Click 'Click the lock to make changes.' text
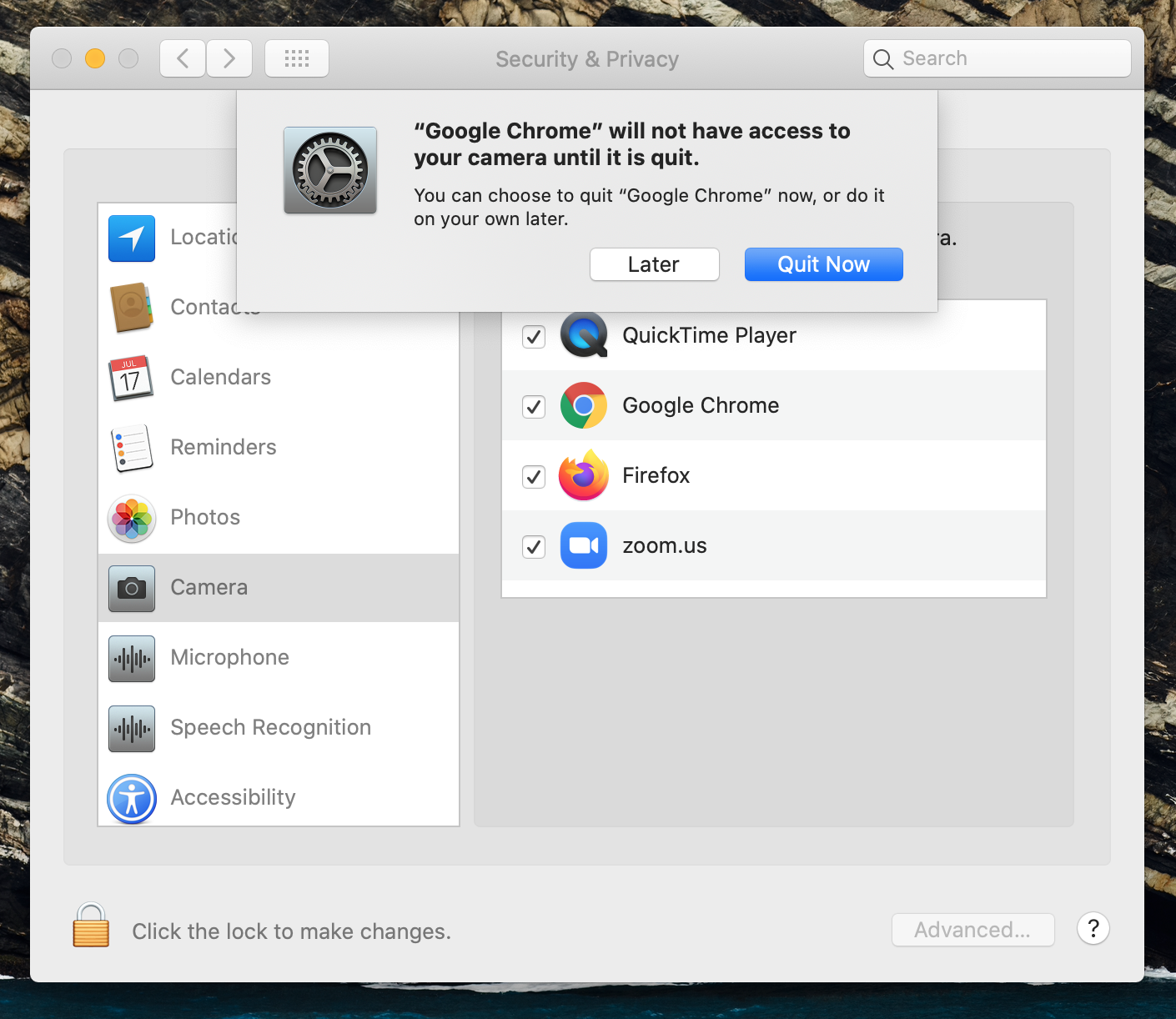The height and width of the screenshot is (1019, 1176). pos(292,931)
